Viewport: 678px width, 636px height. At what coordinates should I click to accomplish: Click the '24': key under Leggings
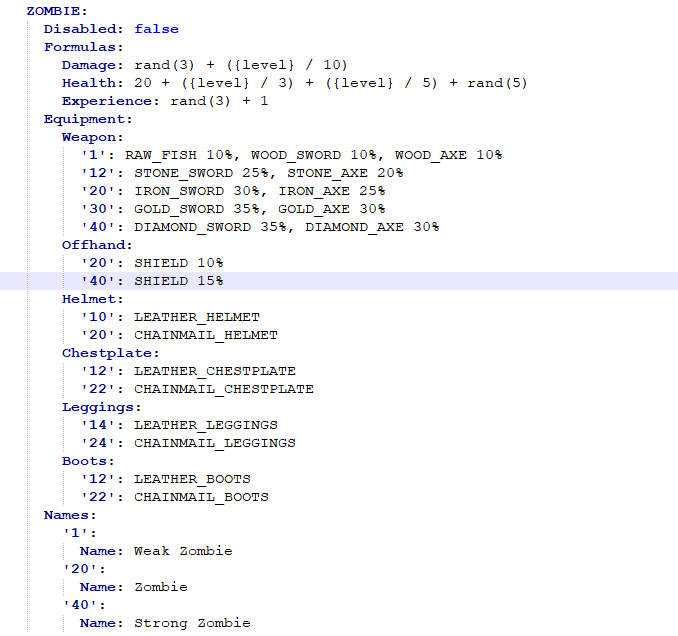(x=102, y=443)
